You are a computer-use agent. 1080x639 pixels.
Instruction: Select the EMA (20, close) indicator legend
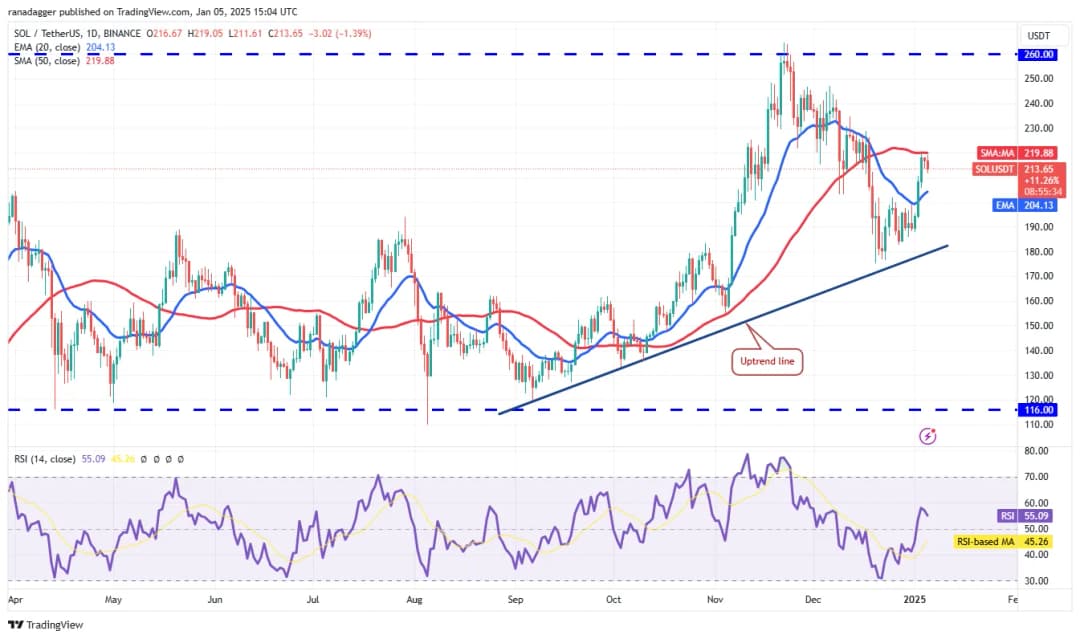60,47
